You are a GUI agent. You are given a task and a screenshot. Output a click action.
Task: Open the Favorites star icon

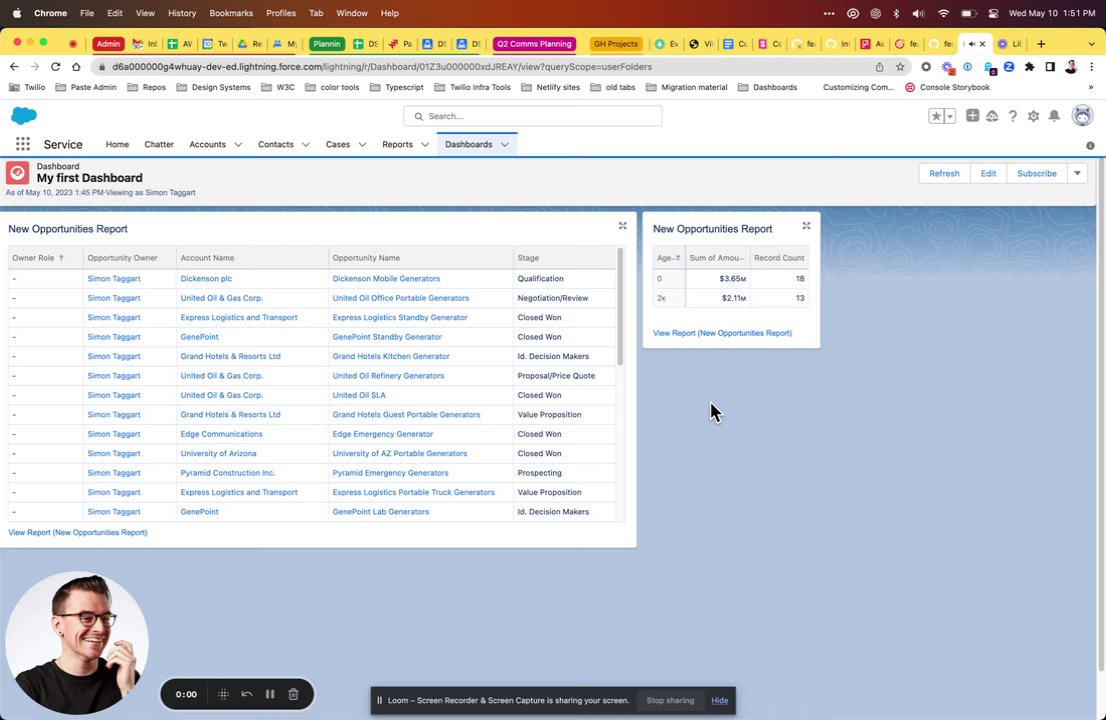[936, 116]
